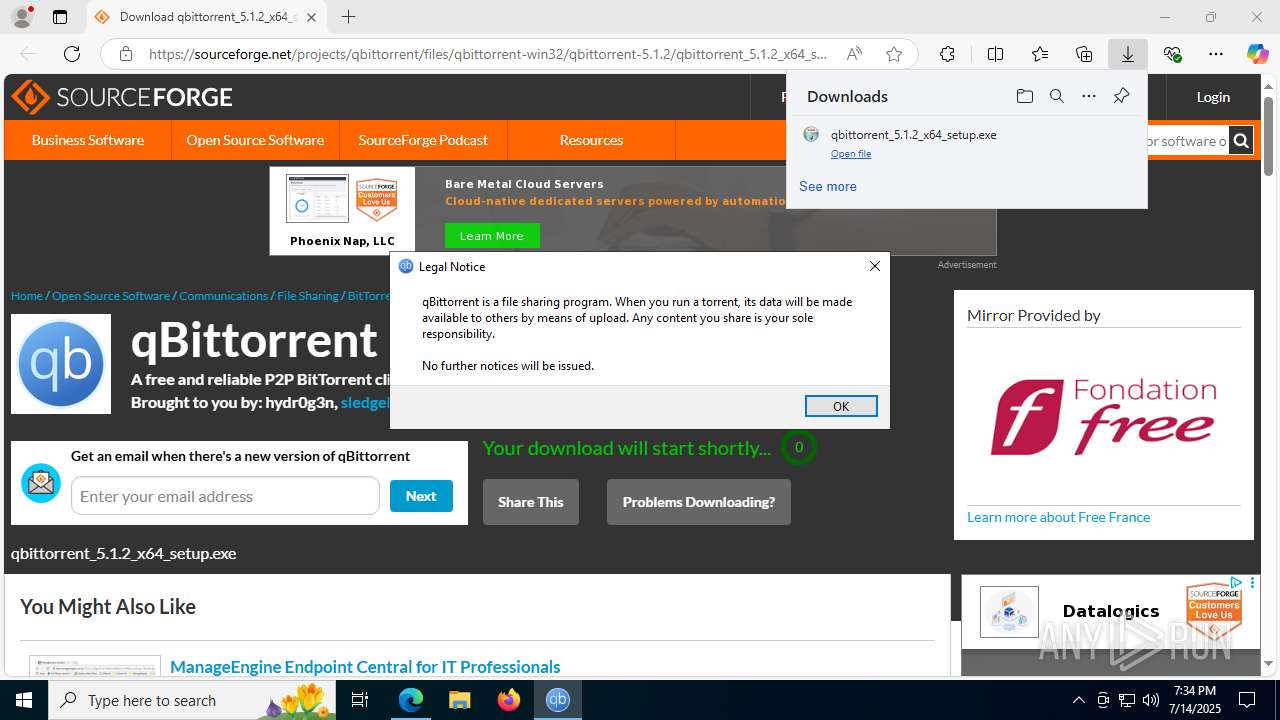Close the Legal Notice dialog
This screenshot has width=1280, height=720.
875,266
